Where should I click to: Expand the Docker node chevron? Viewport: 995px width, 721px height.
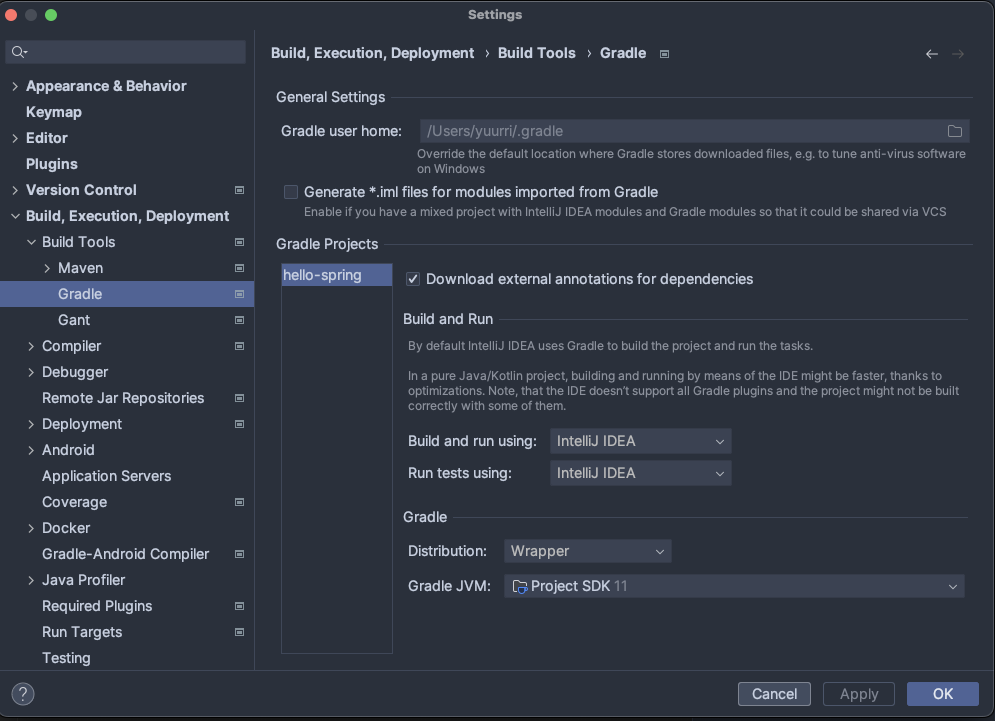31,528
